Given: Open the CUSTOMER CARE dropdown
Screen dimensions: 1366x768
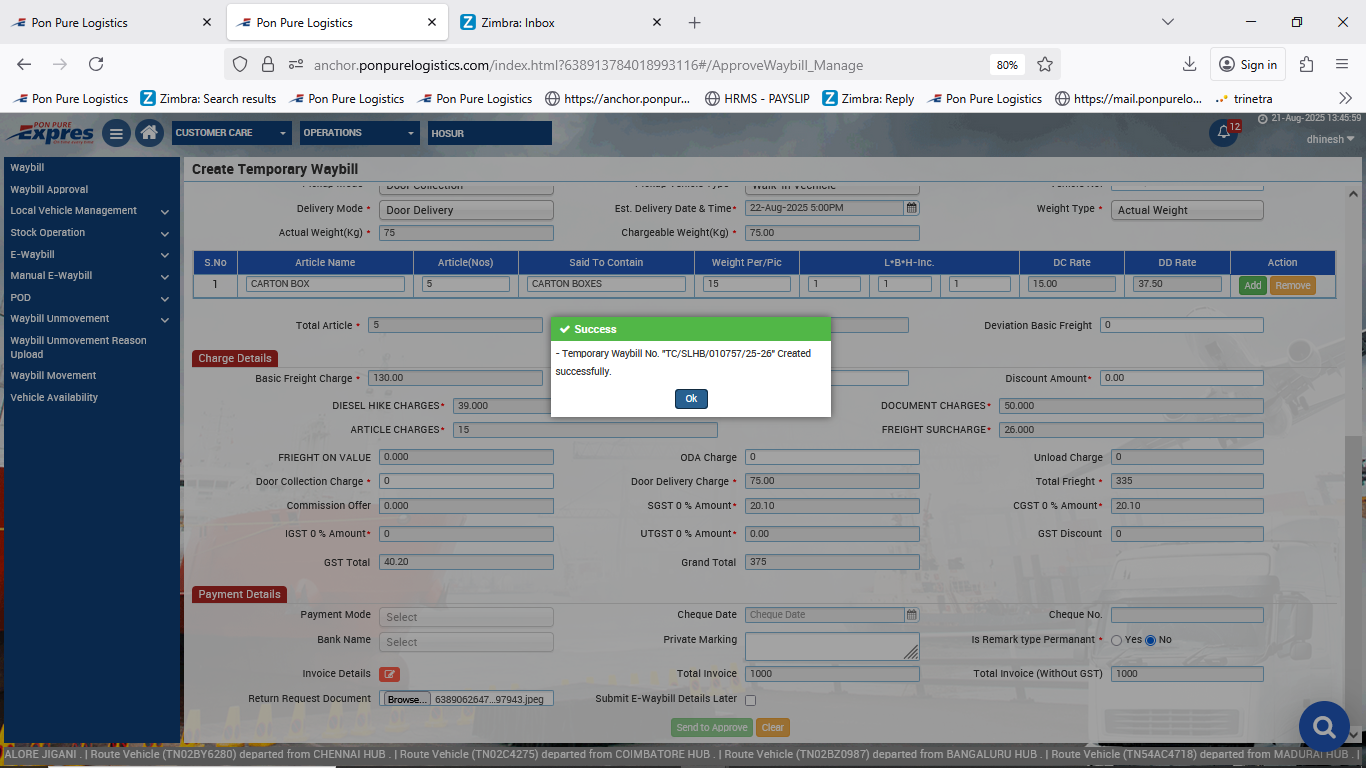Looking at the screenshot, I should pyautogui.click(x=231, y=133).
